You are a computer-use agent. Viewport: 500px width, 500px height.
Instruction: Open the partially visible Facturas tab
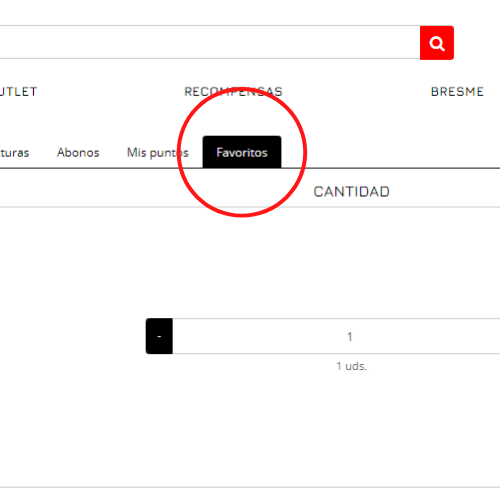[x=14, y=153]
